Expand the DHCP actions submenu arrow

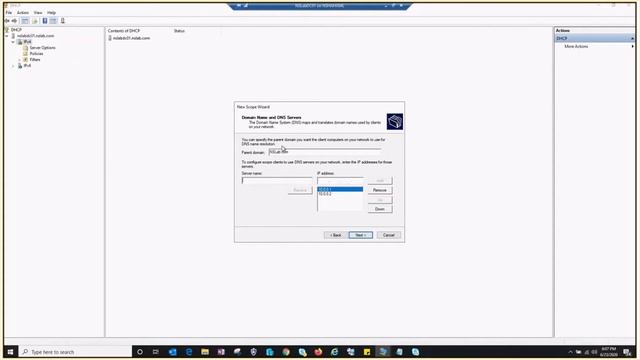[632, 38]
